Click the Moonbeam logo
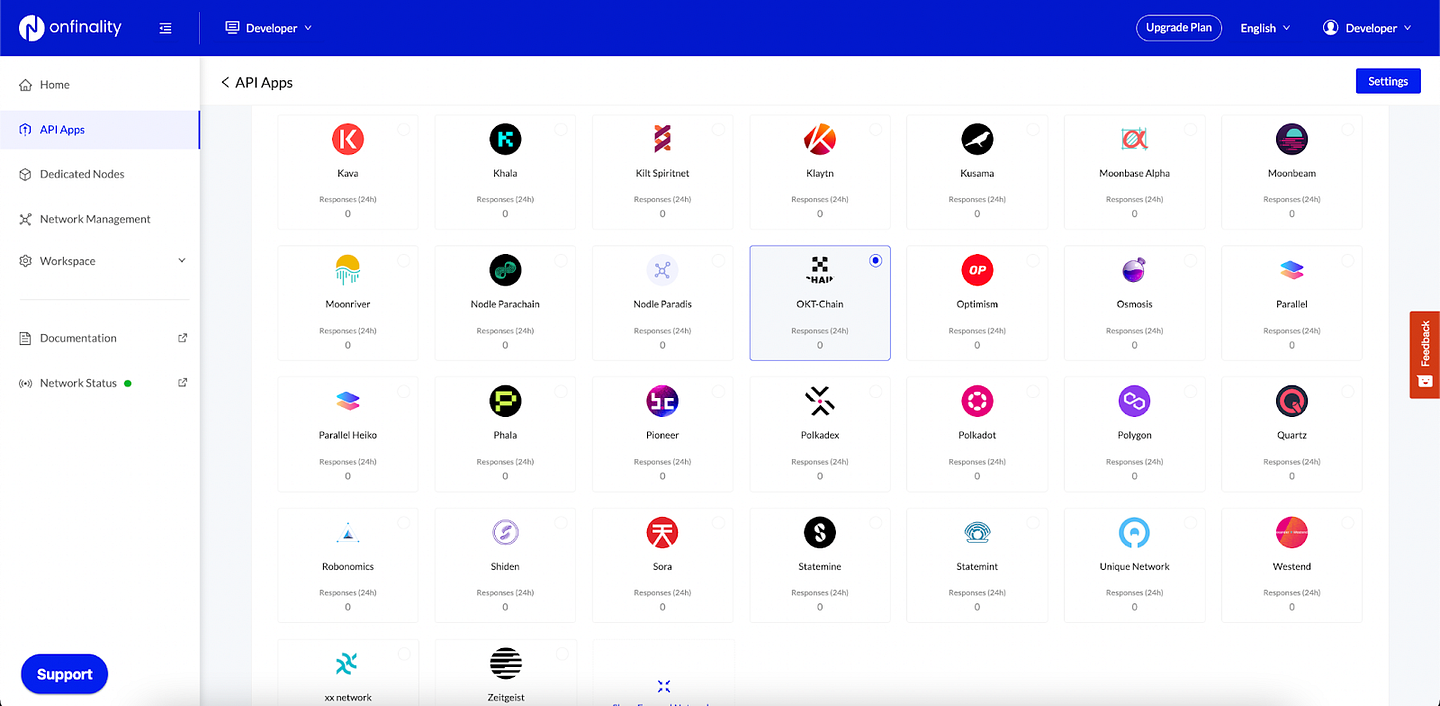This screenshot has width=1440, height=706. pos(1292,139)
